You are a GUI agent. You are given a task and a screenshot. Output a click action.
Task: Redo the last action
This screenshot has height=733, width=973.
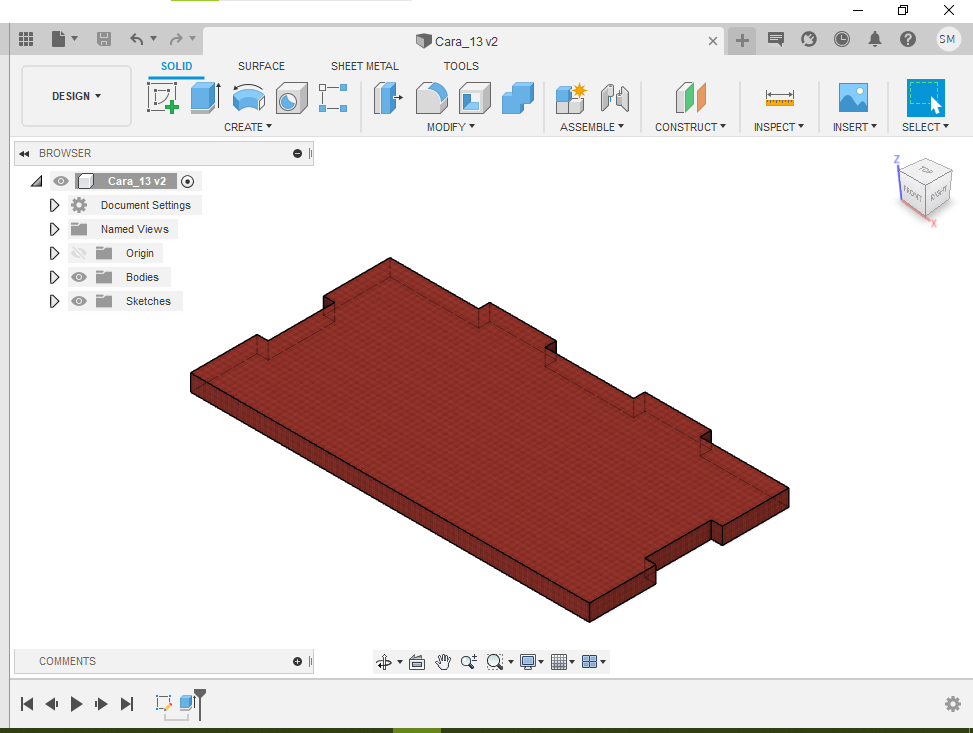click(x=176, y=39)
